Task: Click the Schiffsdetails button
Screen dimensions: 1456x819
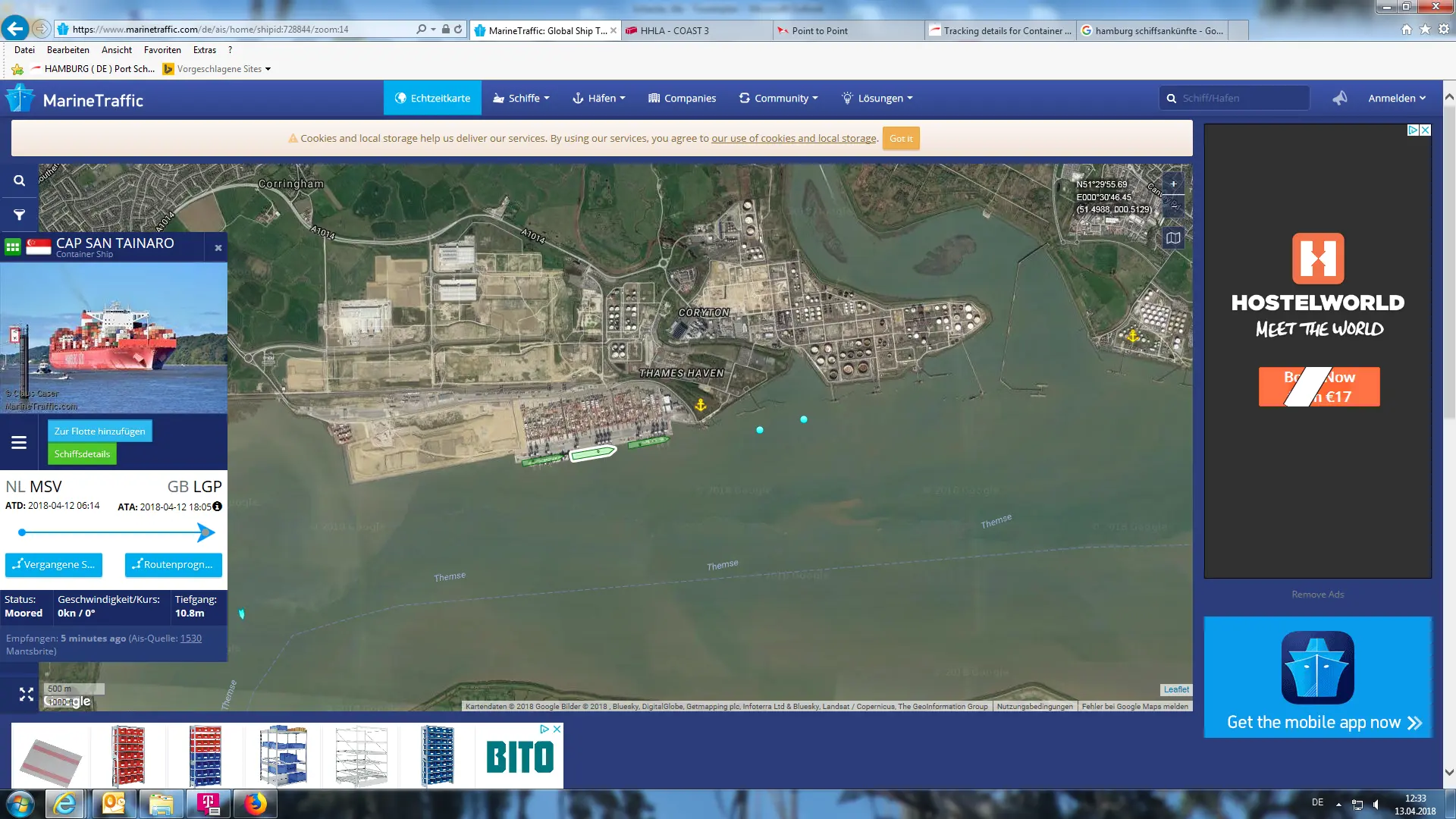Action: [82, 454]
